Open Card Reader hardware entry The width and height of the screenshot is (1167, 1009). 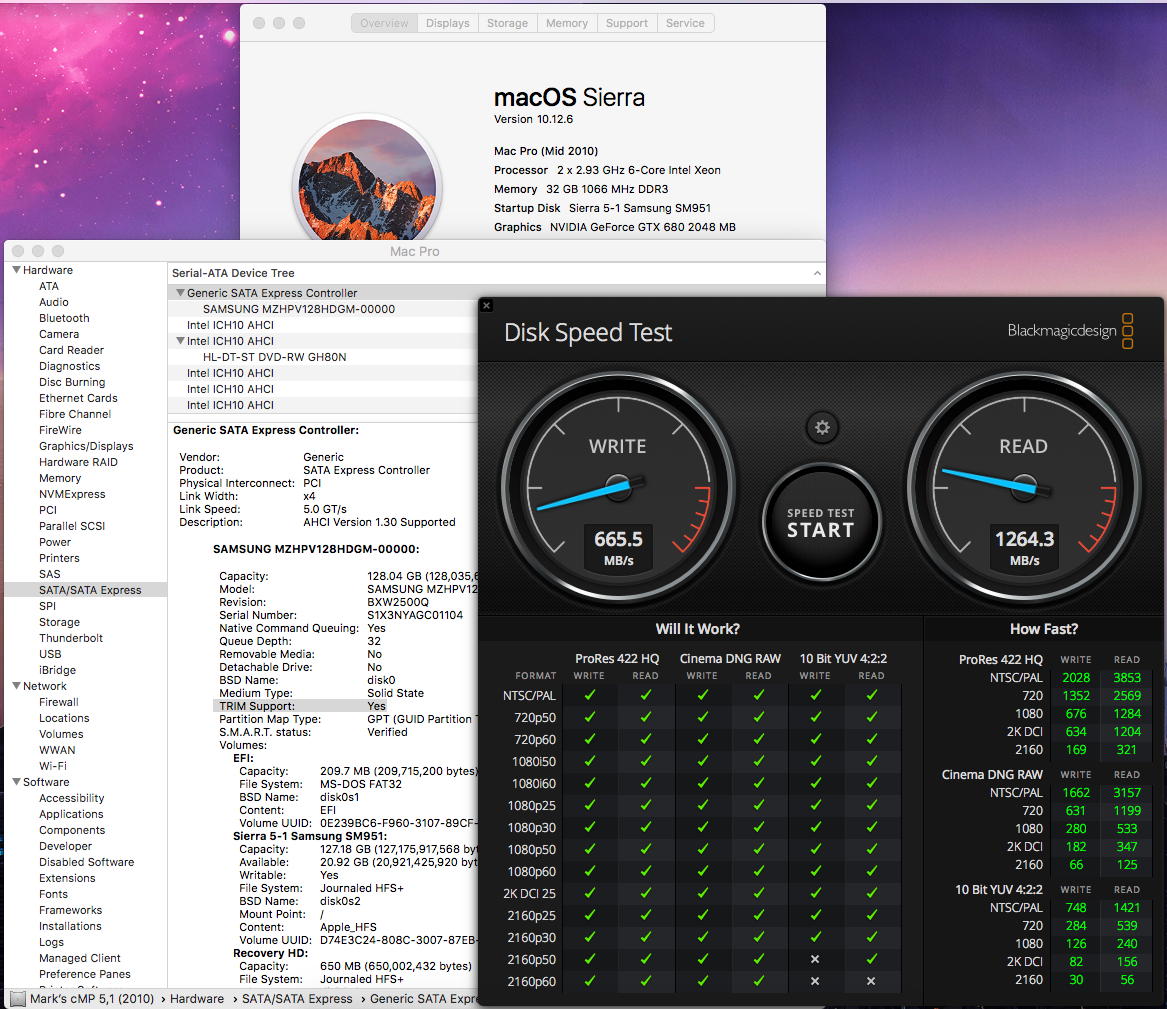point(71,350)
